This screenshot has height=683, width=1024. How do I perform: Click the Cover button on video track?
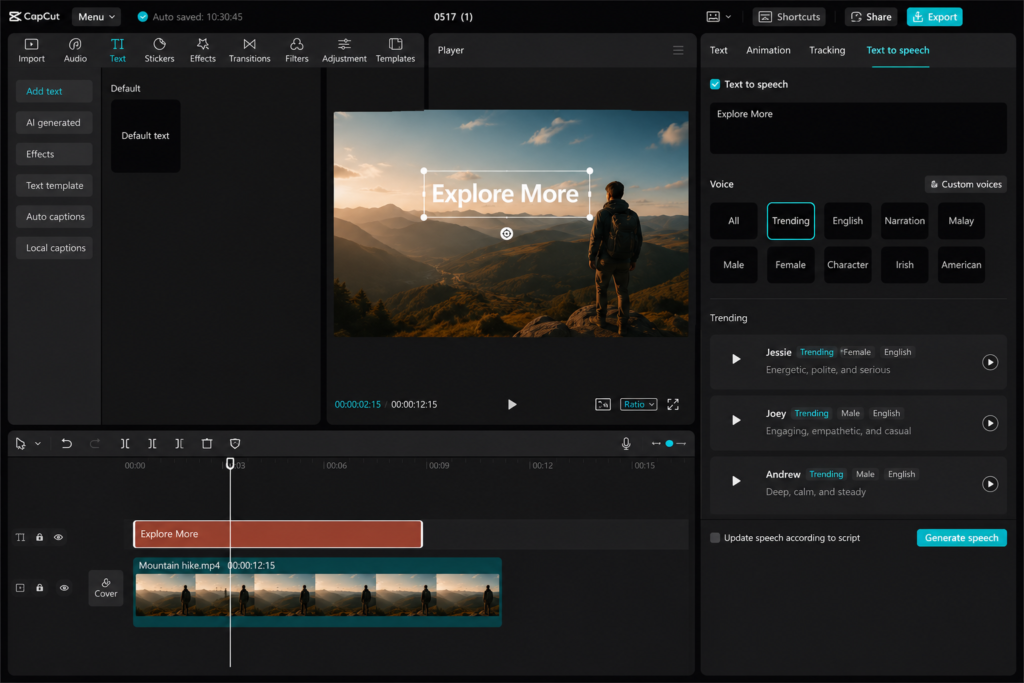106,588
